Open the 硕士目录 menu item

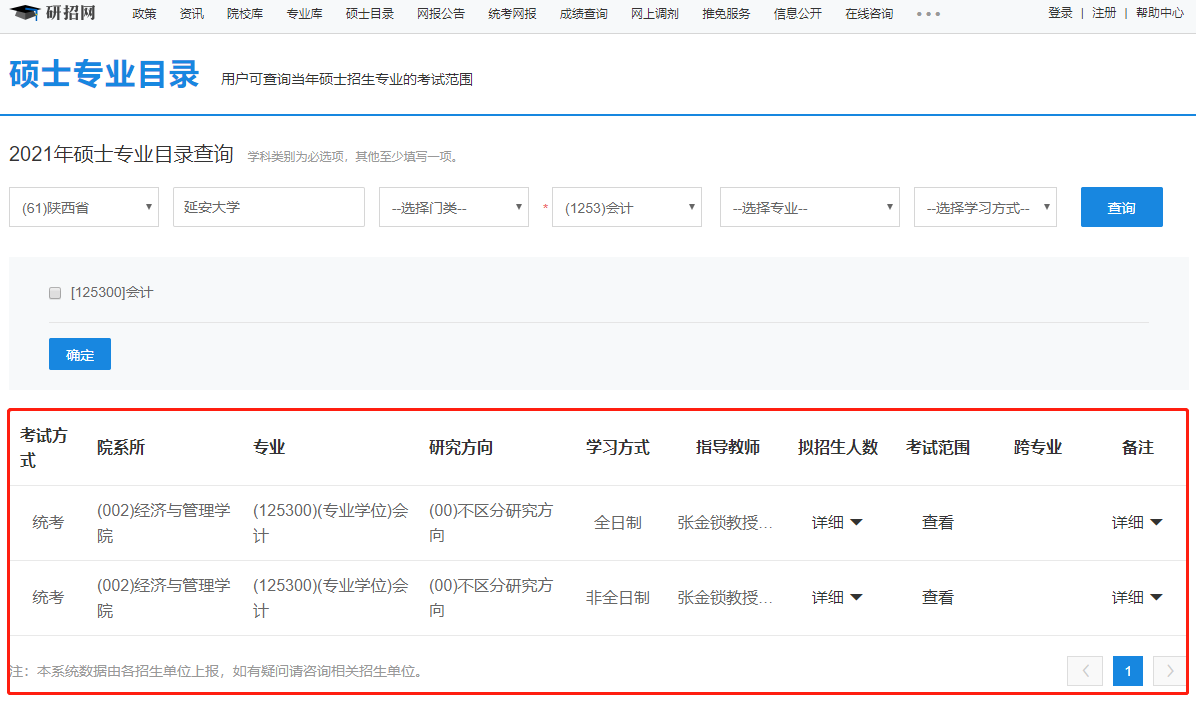[370, 14]
